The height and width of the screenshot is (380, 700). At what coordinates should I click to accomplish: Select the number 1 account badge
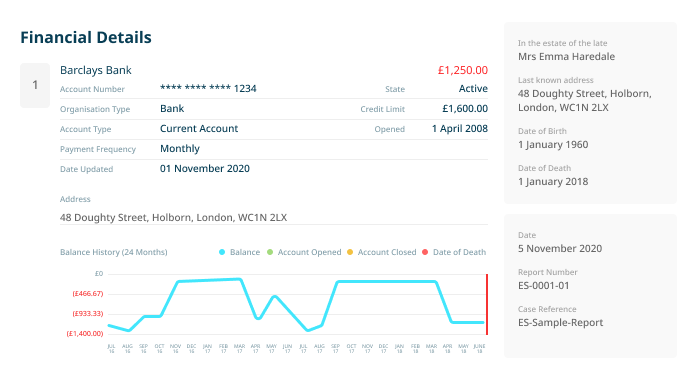coord(35,85)
